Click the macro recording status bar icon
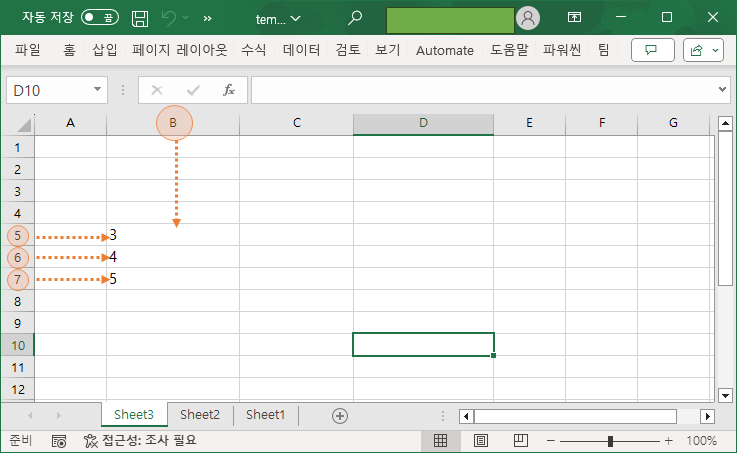Image resolution: width=737 pixels, height=453 pixels. (x=59, y=440)
